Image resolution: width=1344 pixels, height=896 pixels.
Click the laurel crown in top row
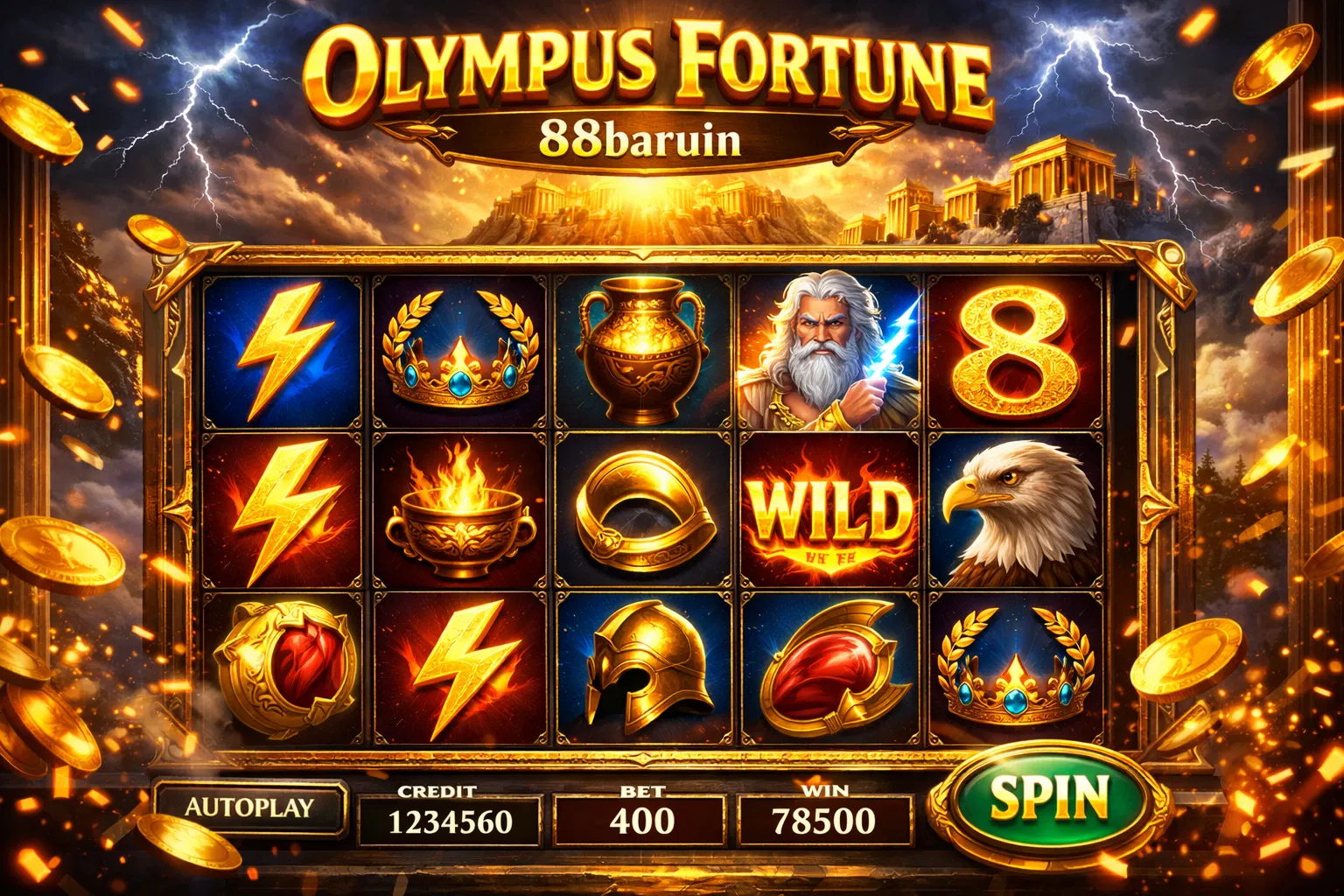[460, 352]
